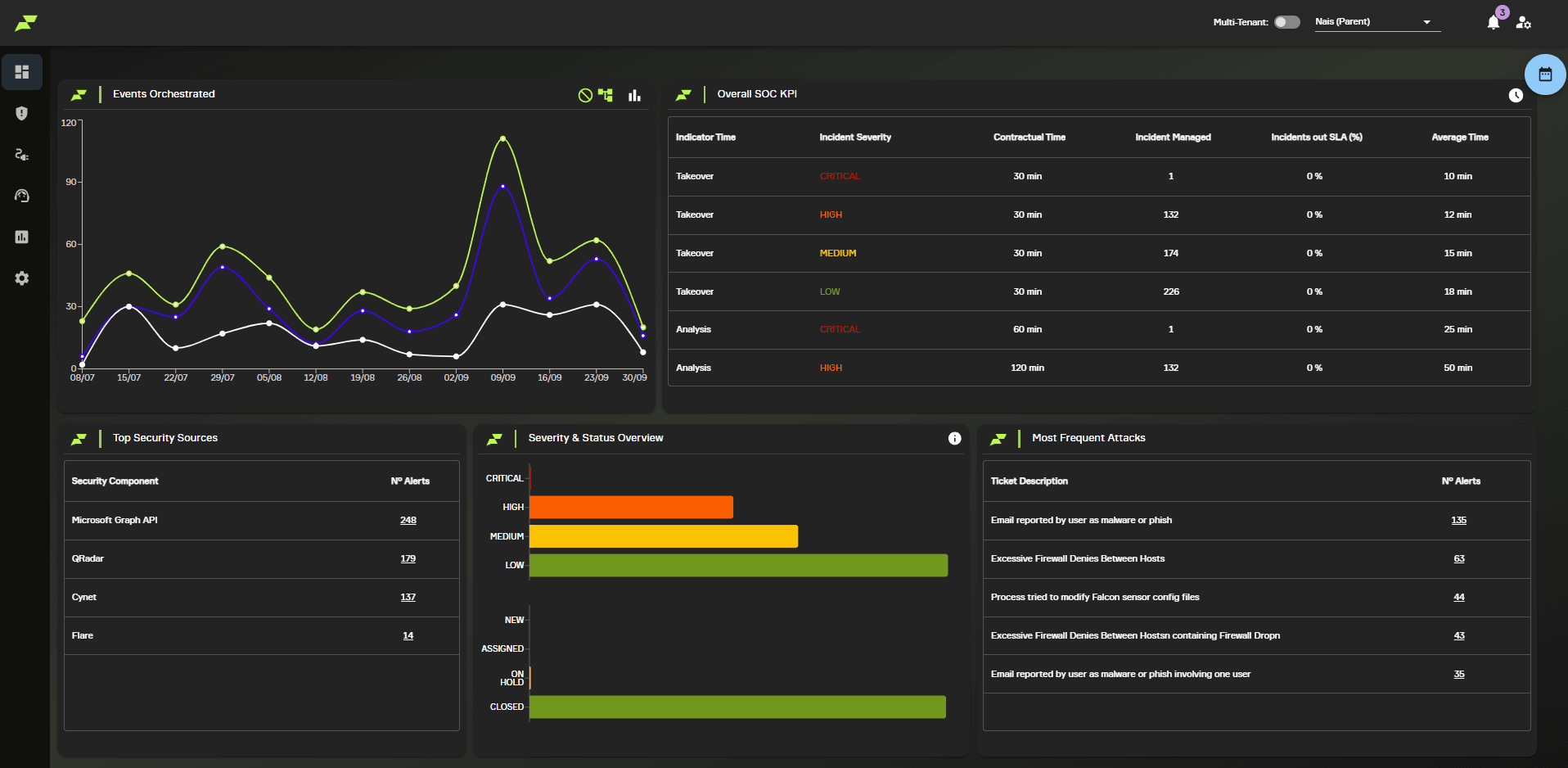
Task: Expand the Nais (Parent) tenant dropdown
Action: pos(1426,22)
